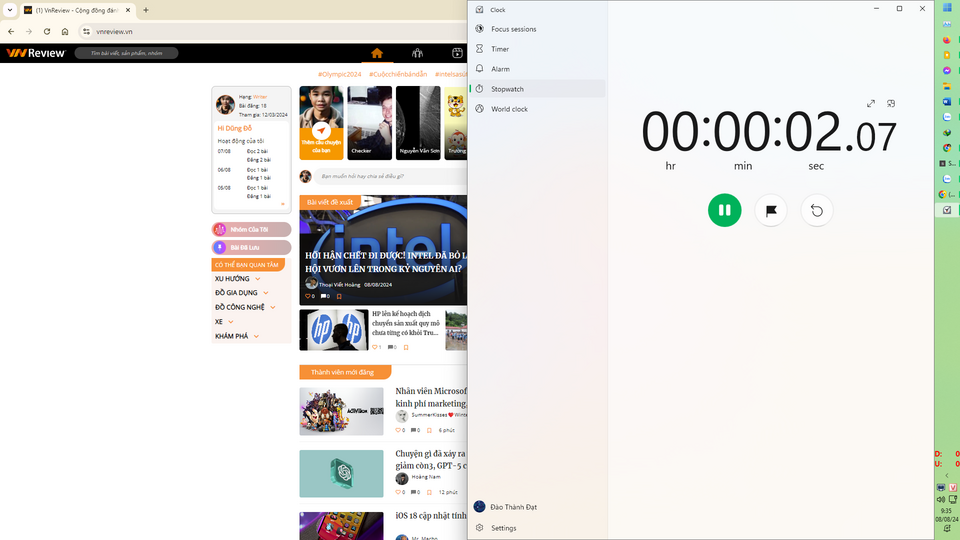Go forward in the Chrome browser
960x540 pixels.
(29, 31)
